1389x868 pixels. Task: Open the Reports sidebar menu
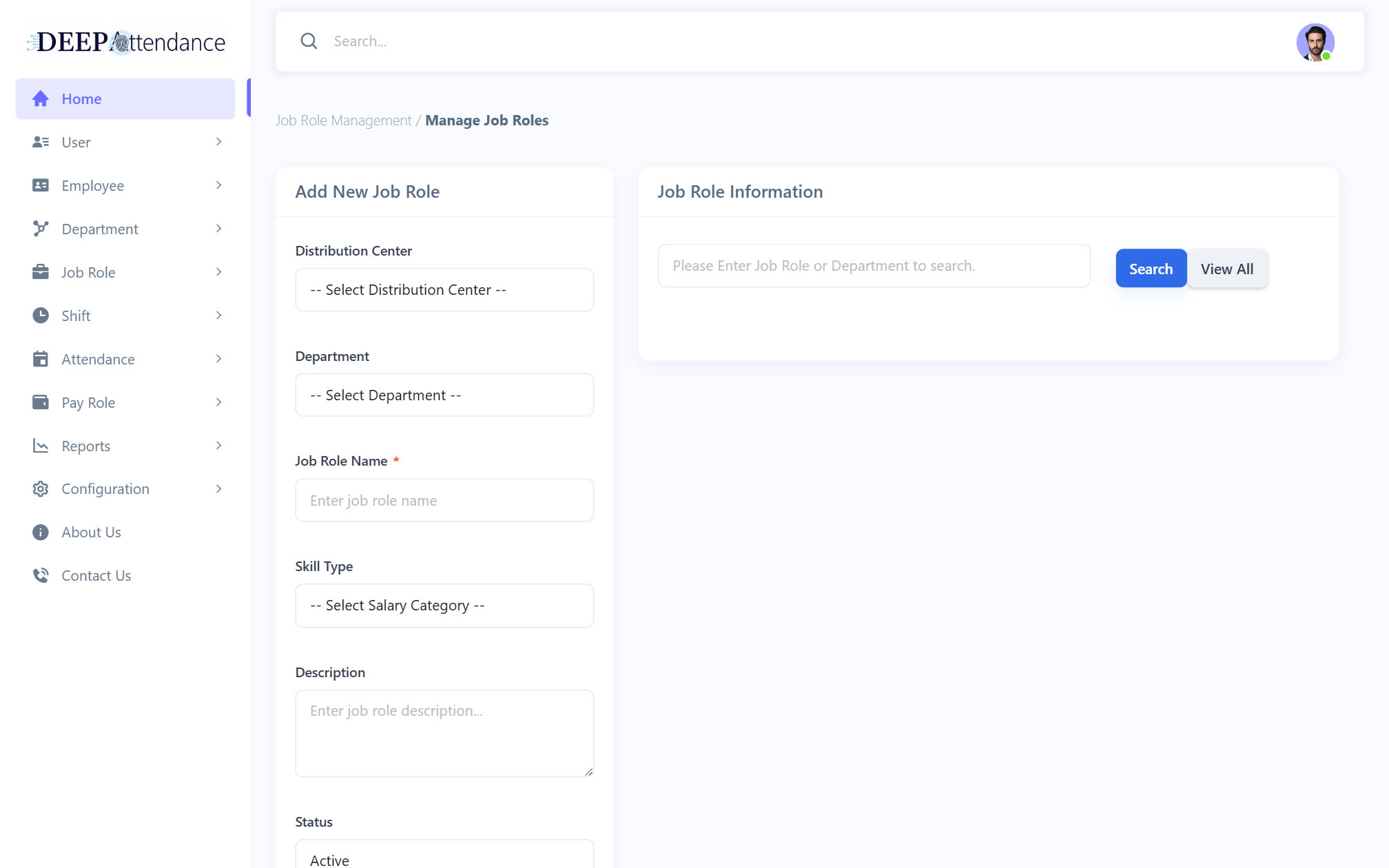(125, 446)
